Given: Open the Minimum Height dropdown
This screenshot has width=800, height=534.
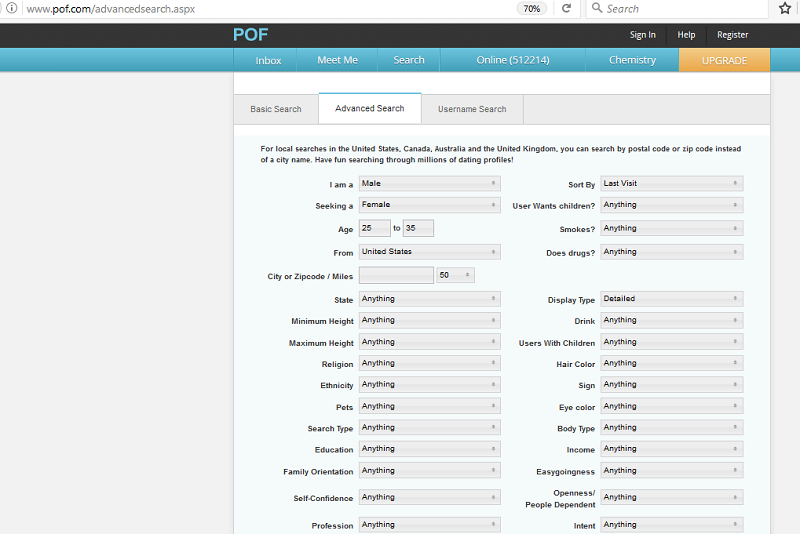Looking at the screenshot, I should coord(430,320).
